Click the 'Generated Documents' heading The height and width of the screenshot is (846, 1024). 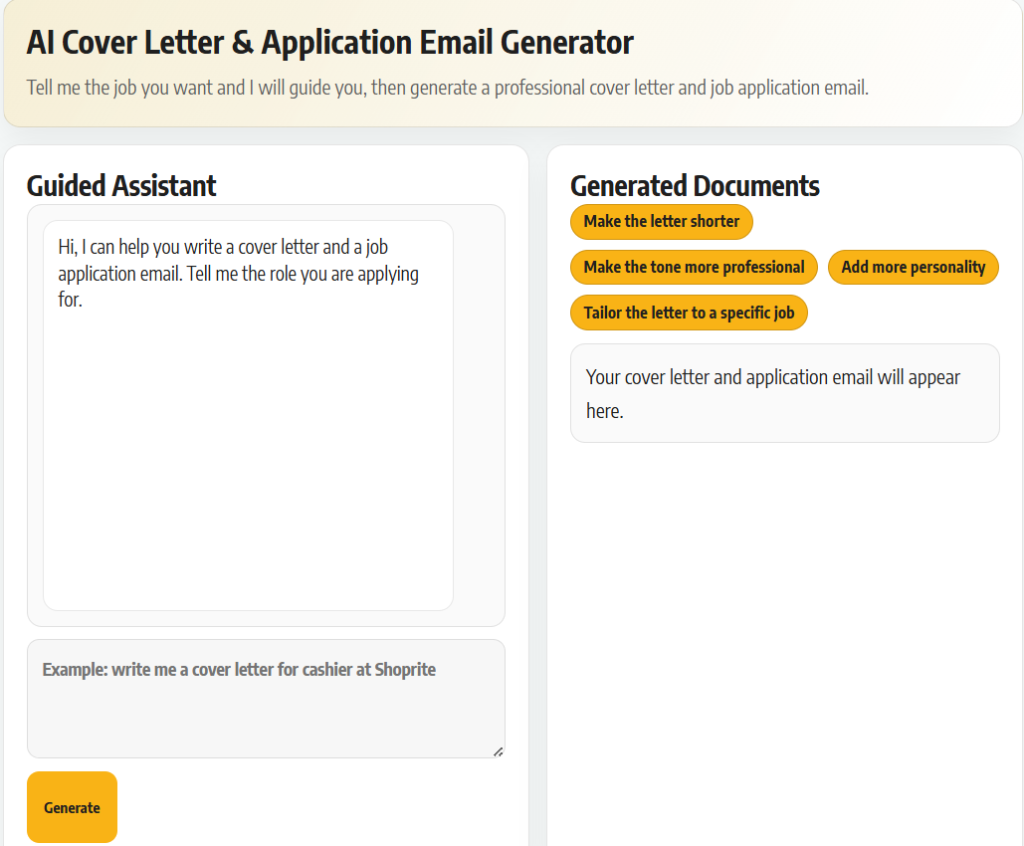[694, 186]
